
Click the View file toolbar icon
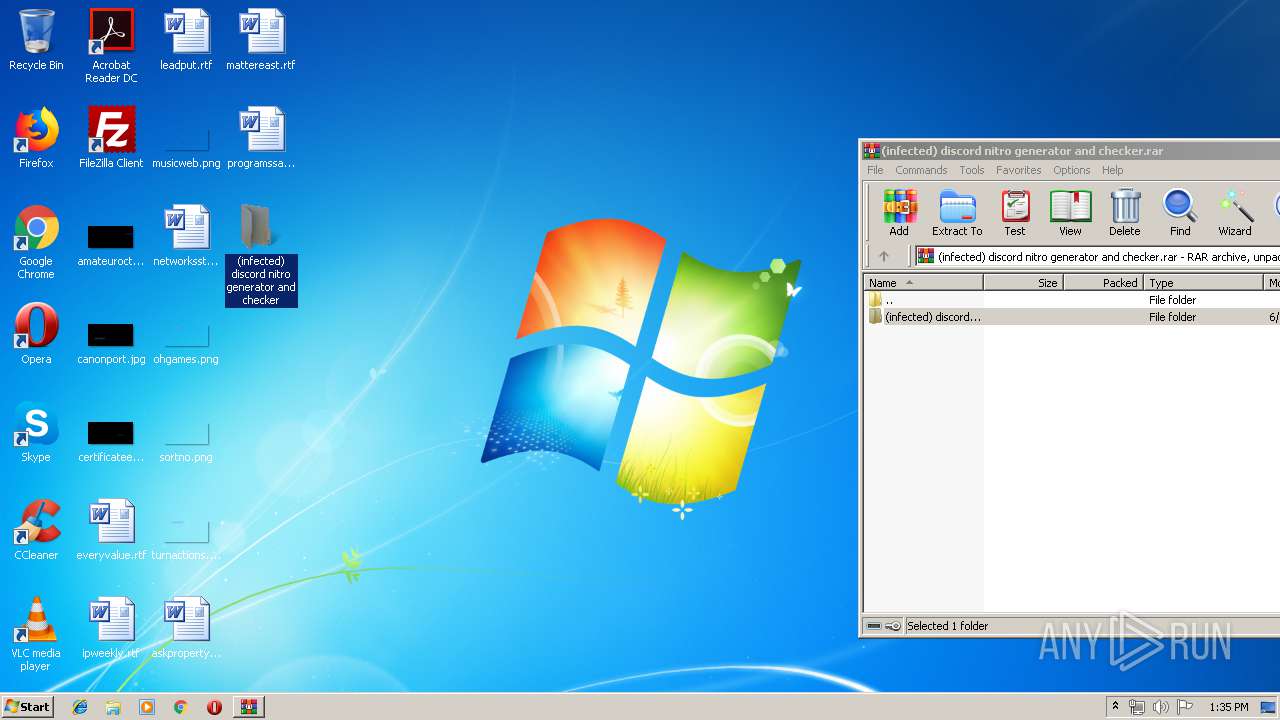(1070, 213)
